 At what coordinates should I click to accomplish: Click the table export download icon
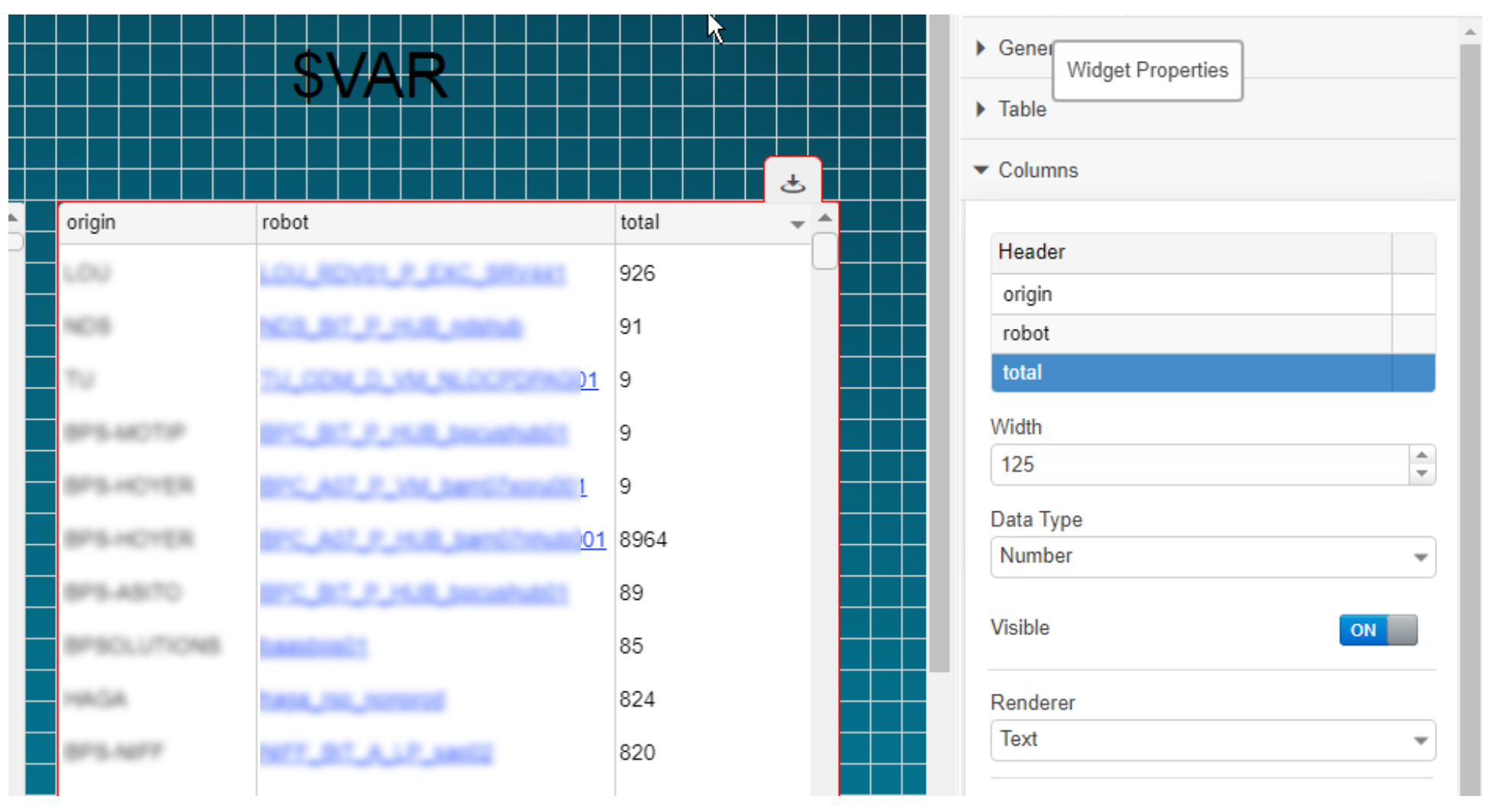point(792,183)
